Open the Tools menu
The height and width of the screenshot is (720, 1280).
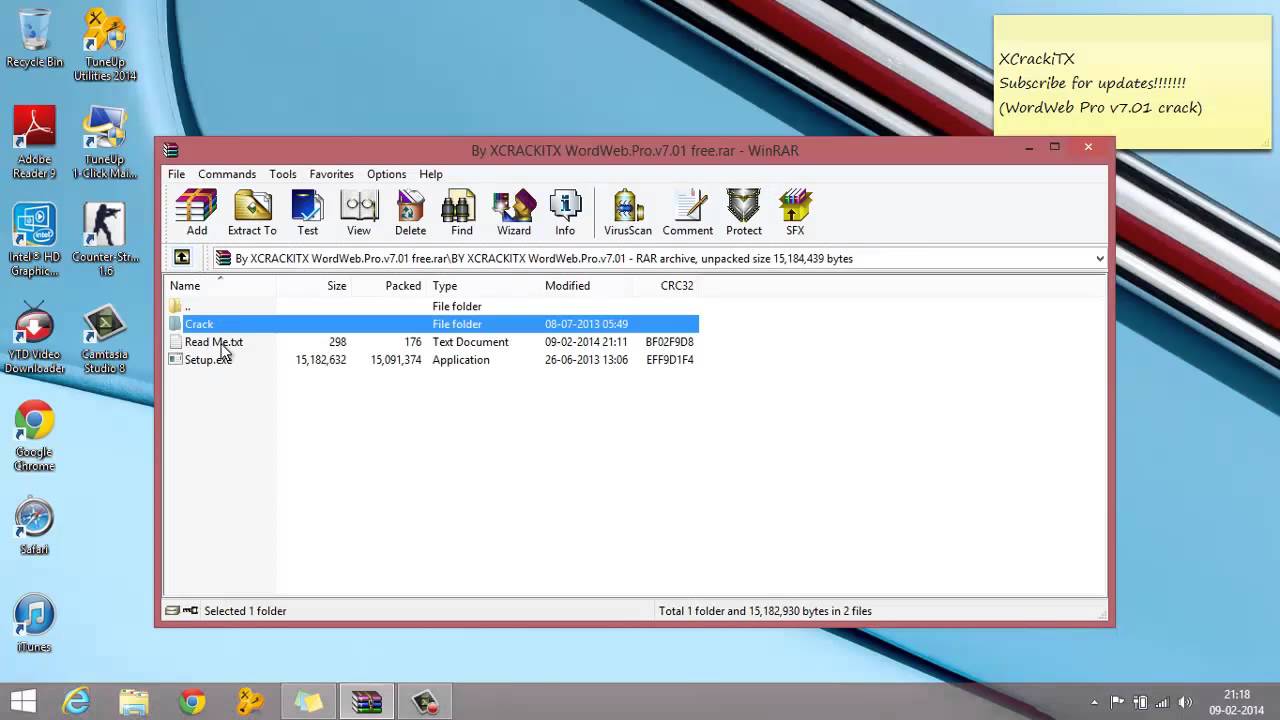tap(283, 174)
